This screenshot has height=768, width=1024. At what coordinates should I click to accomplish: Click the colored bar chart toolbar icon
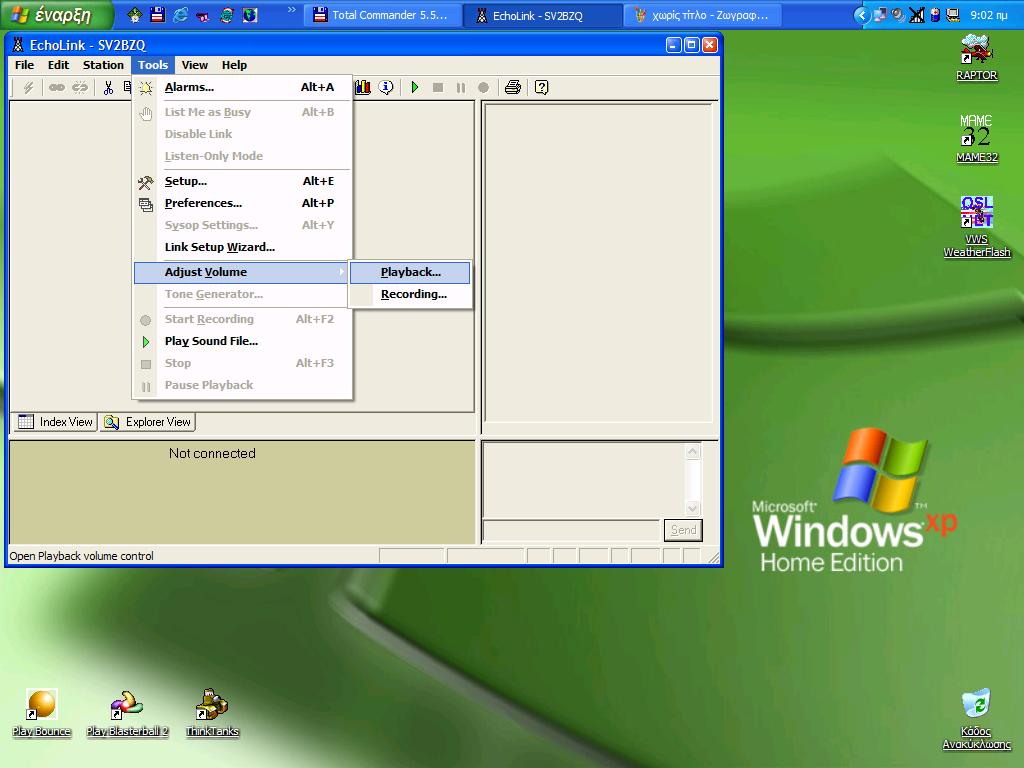(x=363, y=88)
